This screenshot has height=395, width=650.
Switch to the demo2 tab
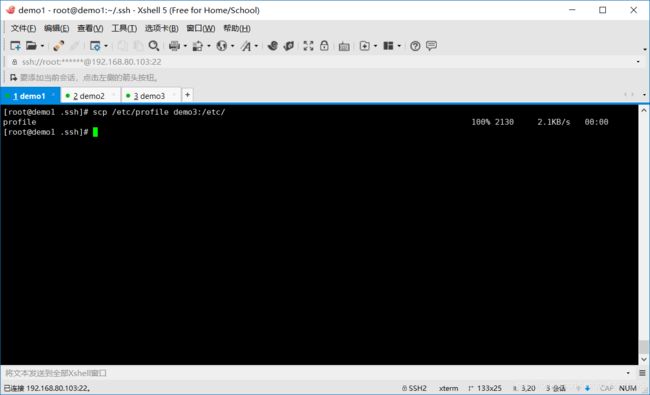click(89, 96)
